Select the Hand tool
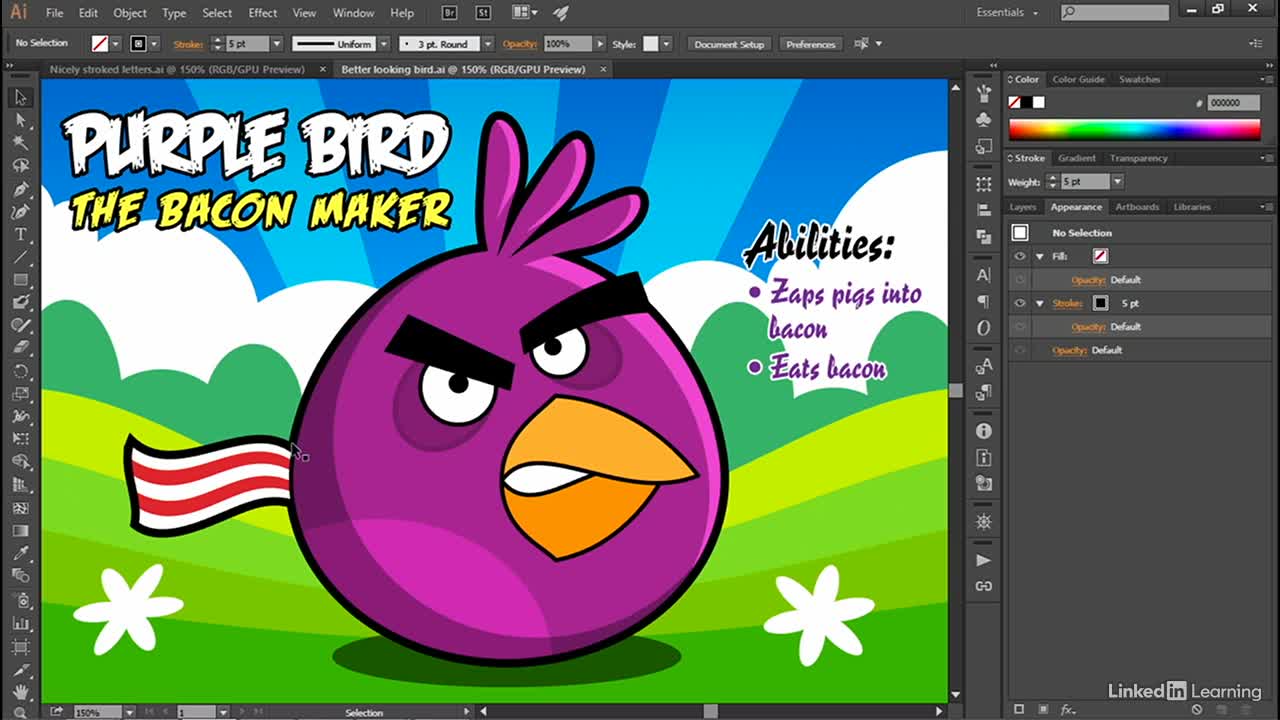 click(20, 691)
